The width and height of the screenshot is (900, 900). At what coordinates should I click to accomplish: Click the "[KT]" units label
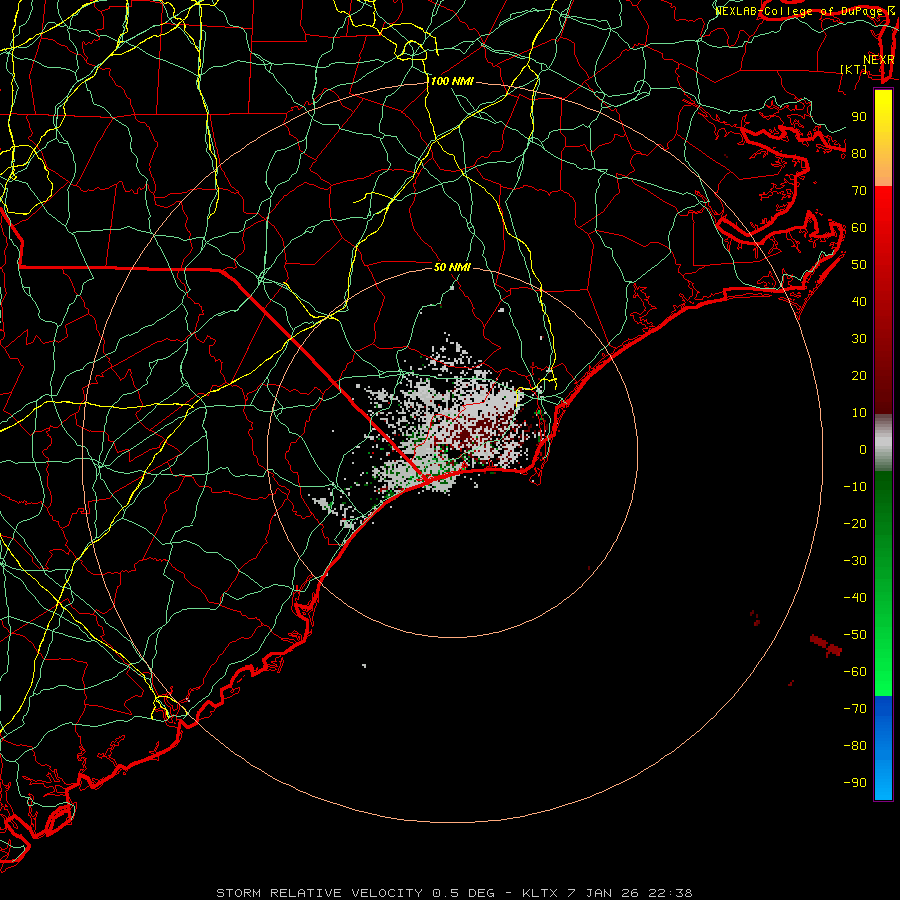pyautogui.click(x=854, y=69)
